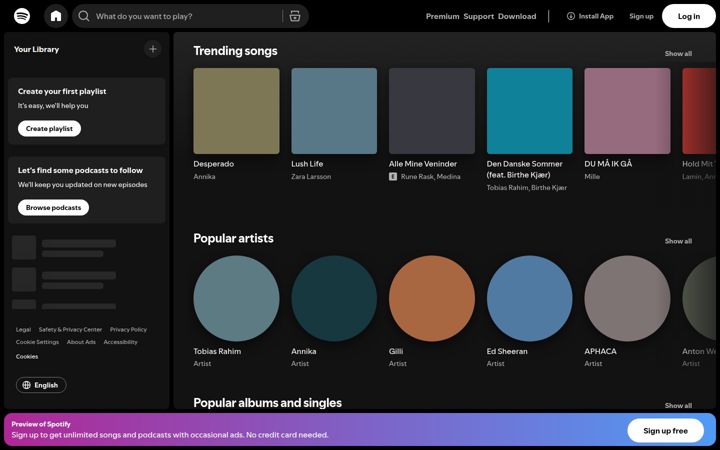This screenshot has width=720, height=450.
Task: Click Trending songs heading
Action: (235, 51)
